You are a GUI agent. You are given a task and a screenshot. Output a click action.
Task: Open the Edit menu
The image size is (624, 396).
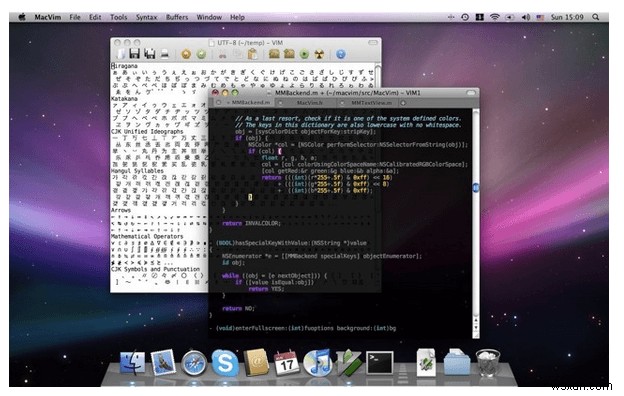[95, 17]
